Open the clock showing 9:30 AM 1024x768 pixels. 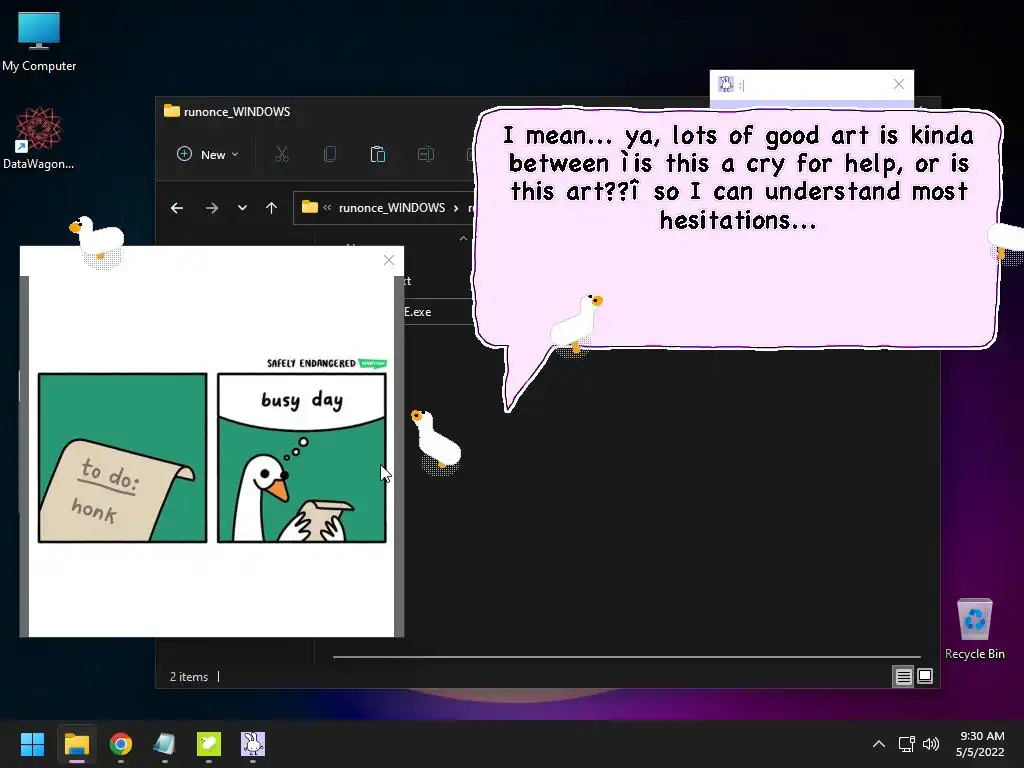point(980,744)
